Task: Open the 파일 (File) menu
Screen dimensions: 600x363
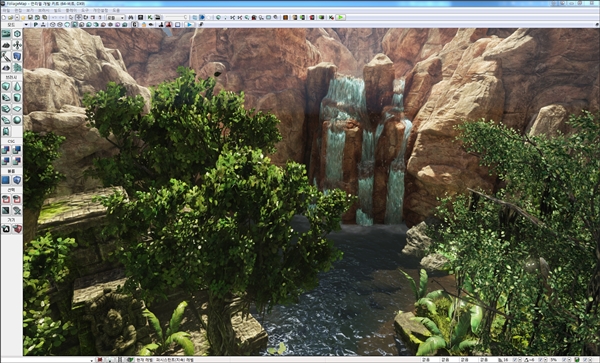Action: [6, 11]
